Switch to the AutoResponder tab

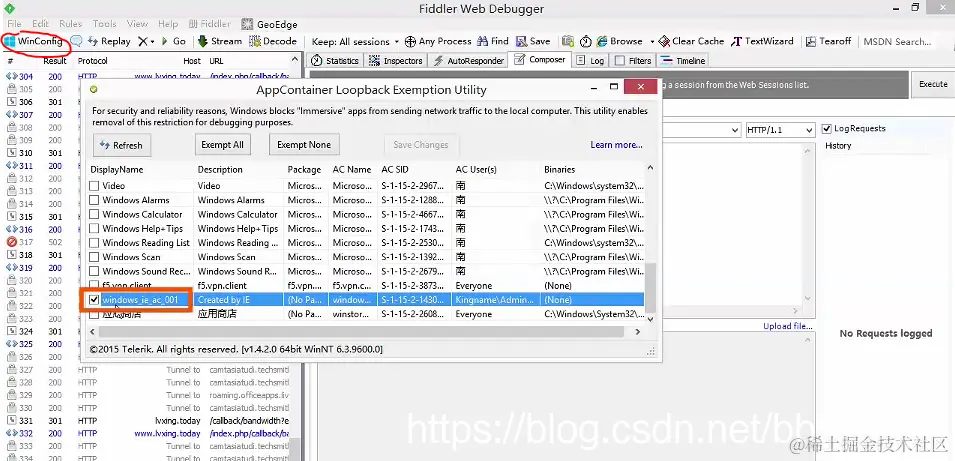(x=468, y=60)
